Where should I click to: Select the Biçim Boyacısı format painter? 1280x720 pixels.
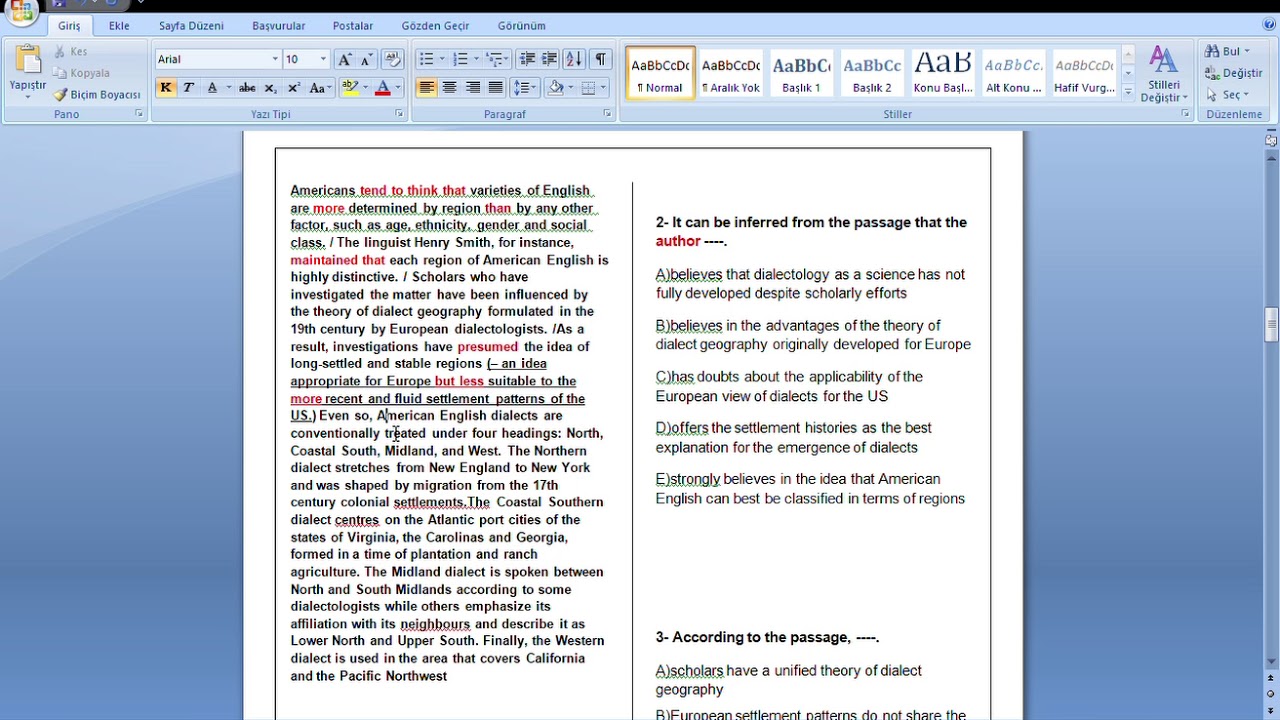coord(97,95)
